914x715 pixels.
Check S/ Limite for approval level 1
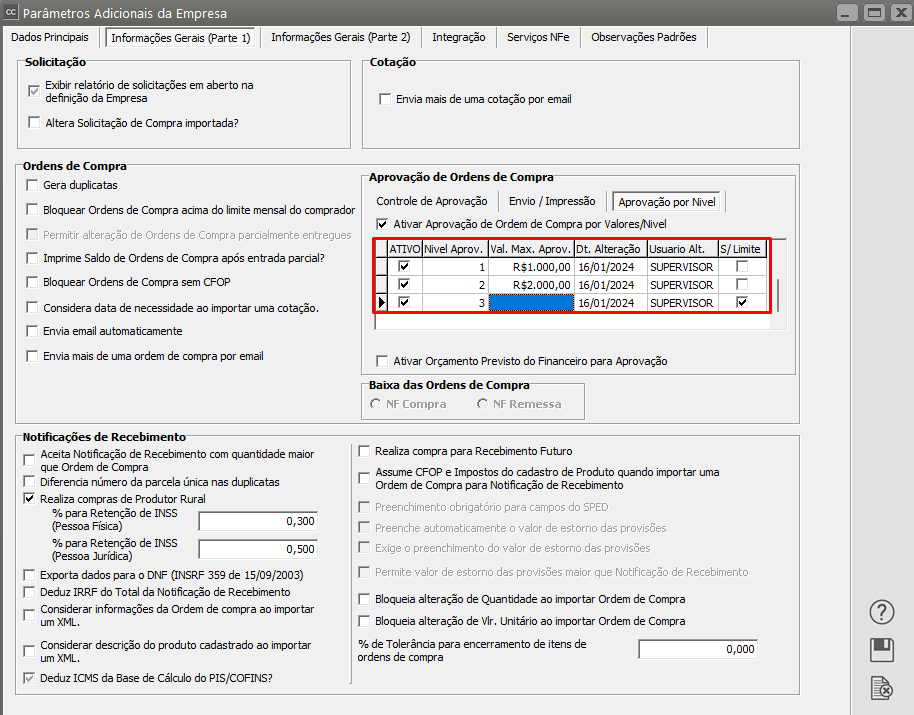tap(741, 267)
